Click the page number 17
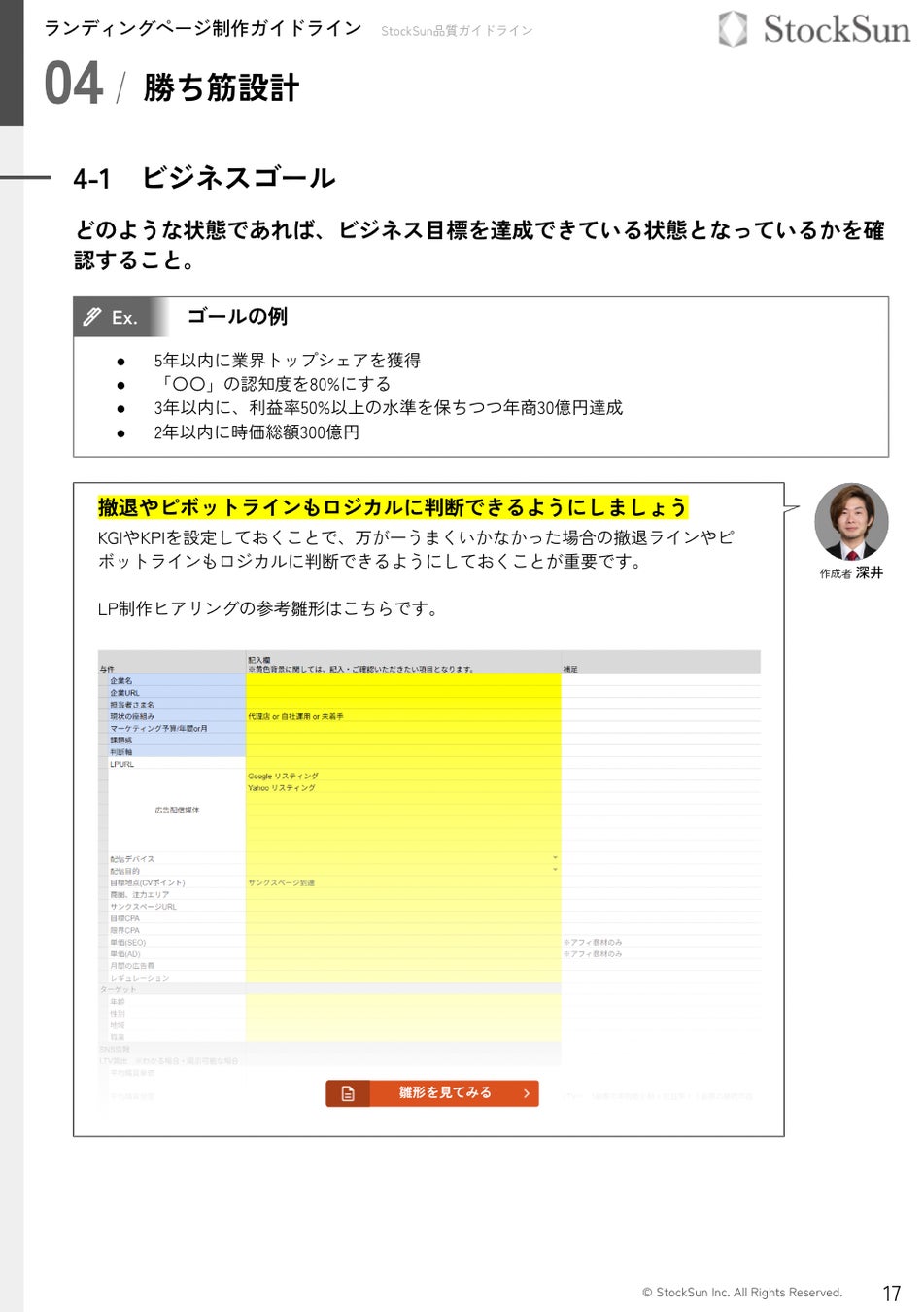This screenshot has height=1312, width=924. [892, 1294]
